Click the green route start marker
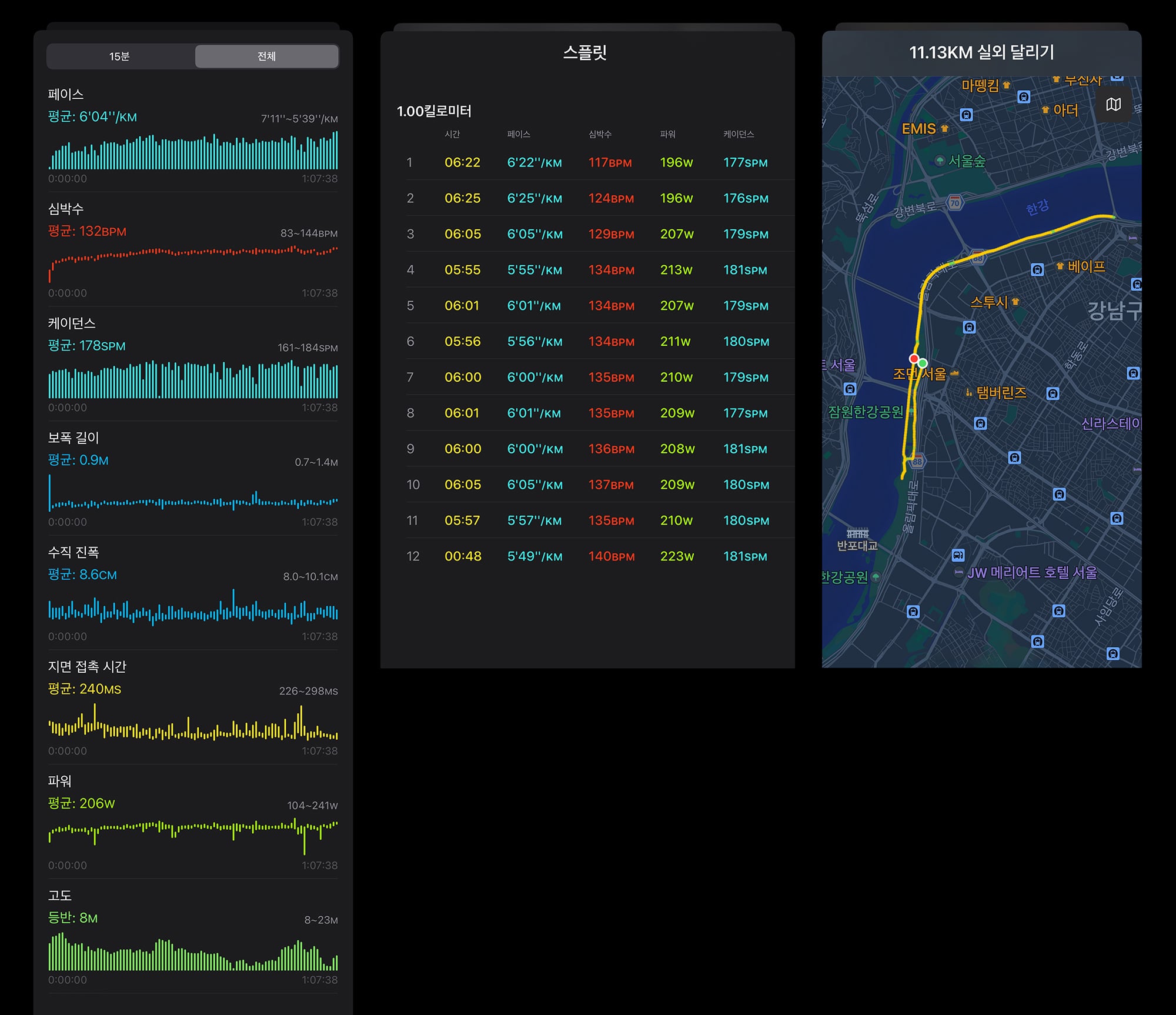The image size is (1176, 1015). pos(923,363)
